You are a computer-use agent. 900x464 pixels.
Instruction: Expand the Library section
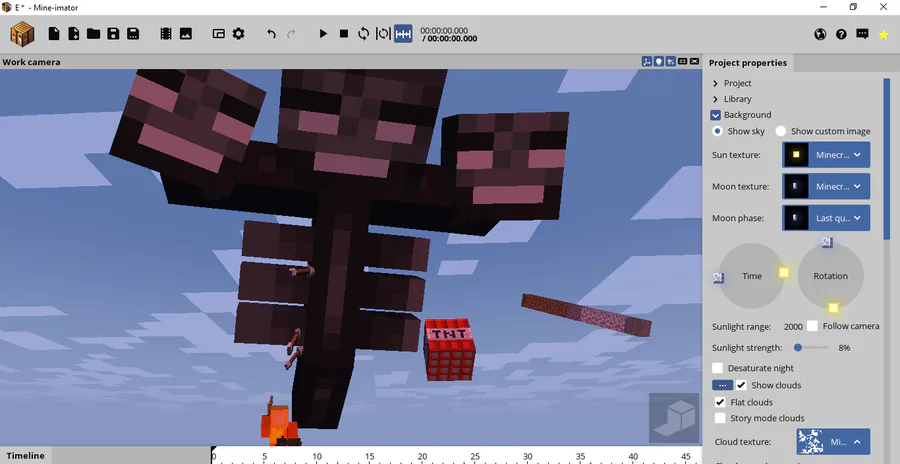(715, 99)
